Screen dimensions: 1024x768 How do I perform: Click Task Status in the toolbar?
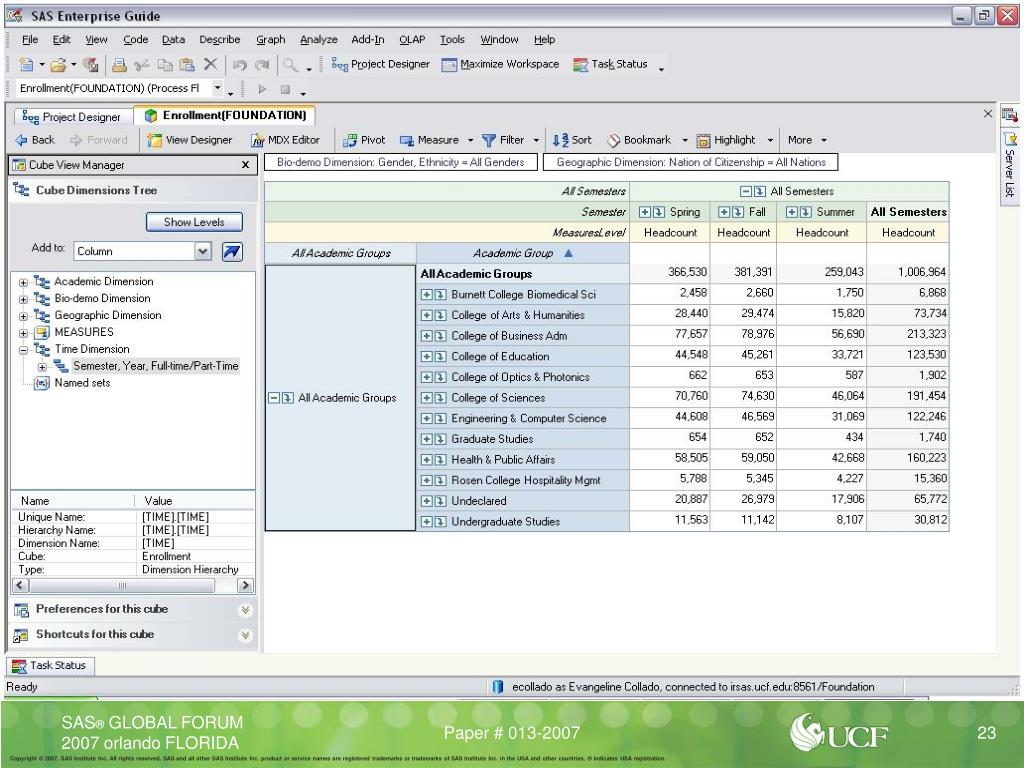coord(610,64)
